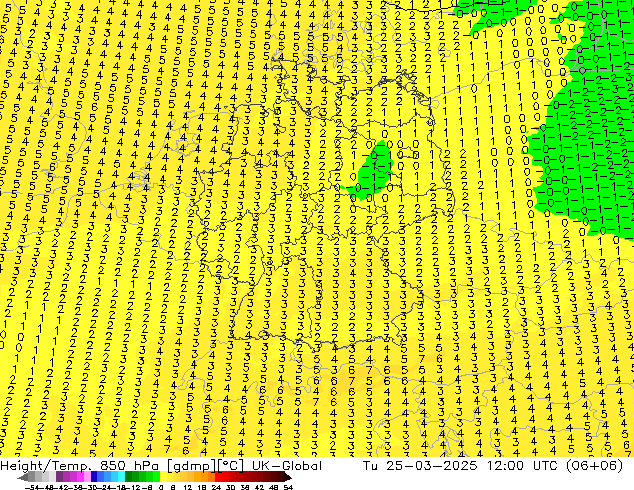Screen dimensions: 634x490
Task: Click the '[°C]' unit label
Action: 231,466
